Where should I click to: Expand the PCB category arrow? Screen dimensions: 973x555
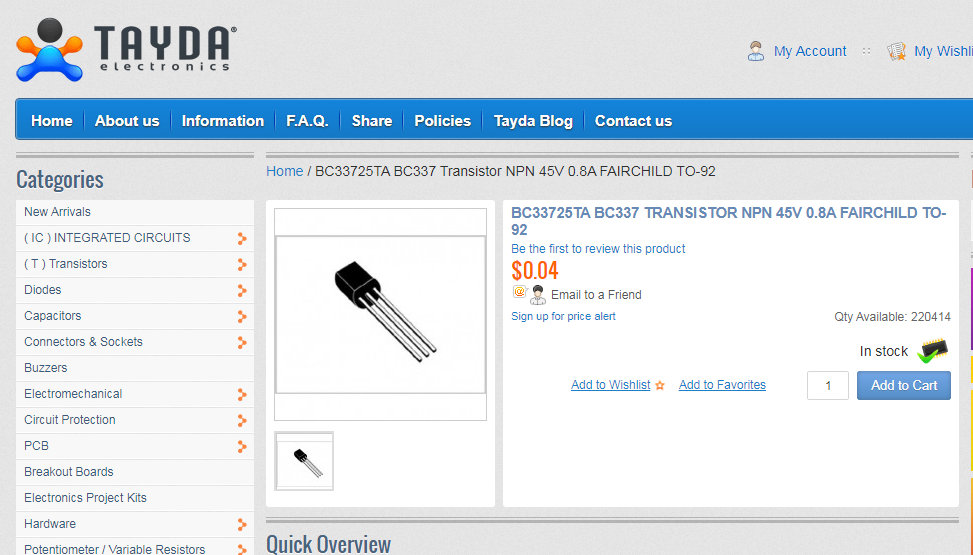pyautogui.click(x=242, y=447)
